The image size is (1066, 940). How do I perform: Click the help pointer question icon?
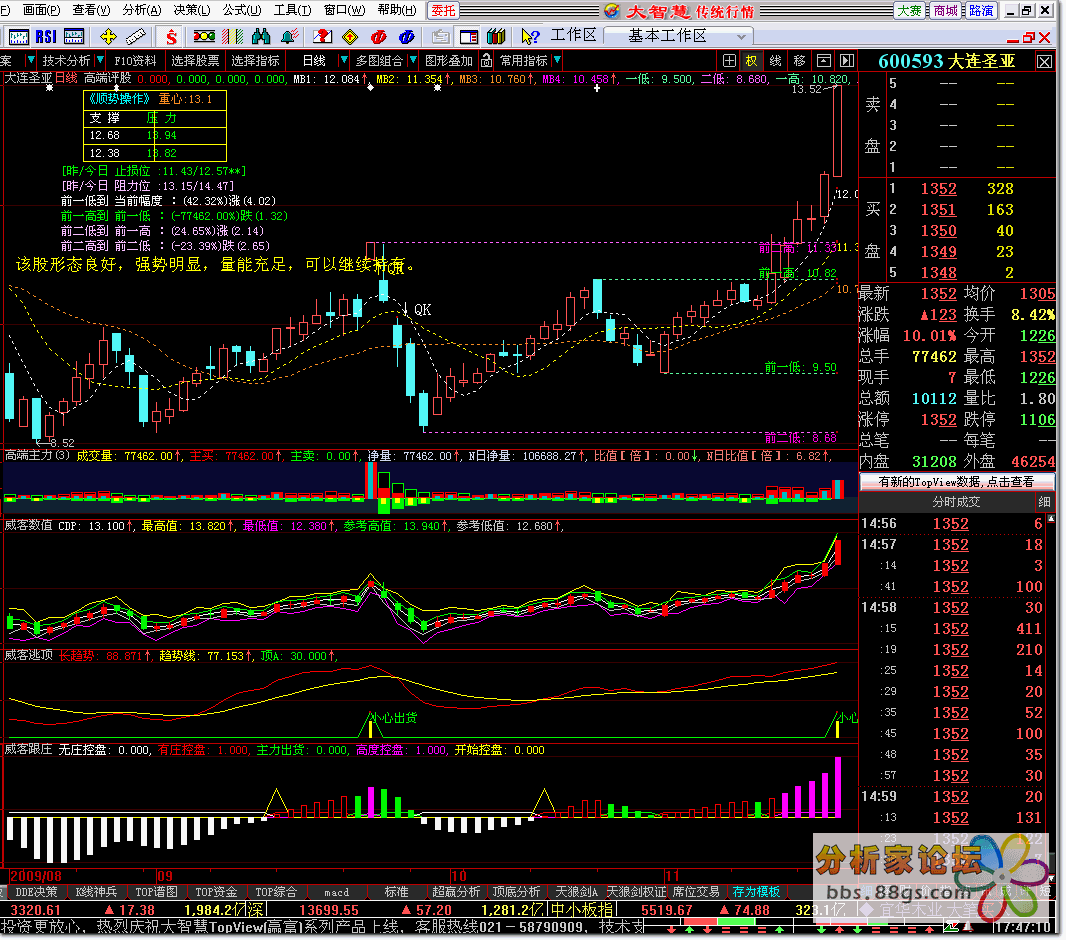tap(530, 37)
